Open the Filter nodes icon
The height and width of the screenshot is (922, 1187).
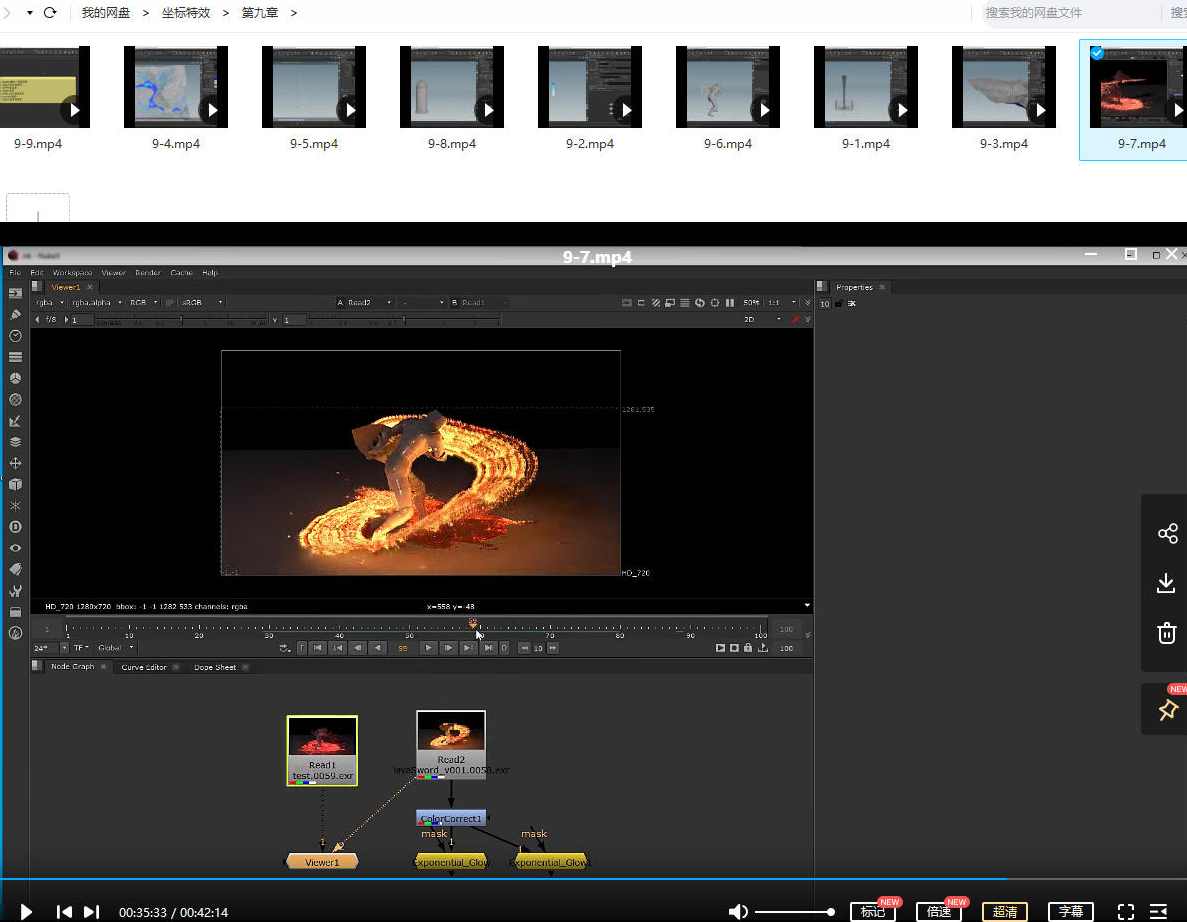click(15, 399)
